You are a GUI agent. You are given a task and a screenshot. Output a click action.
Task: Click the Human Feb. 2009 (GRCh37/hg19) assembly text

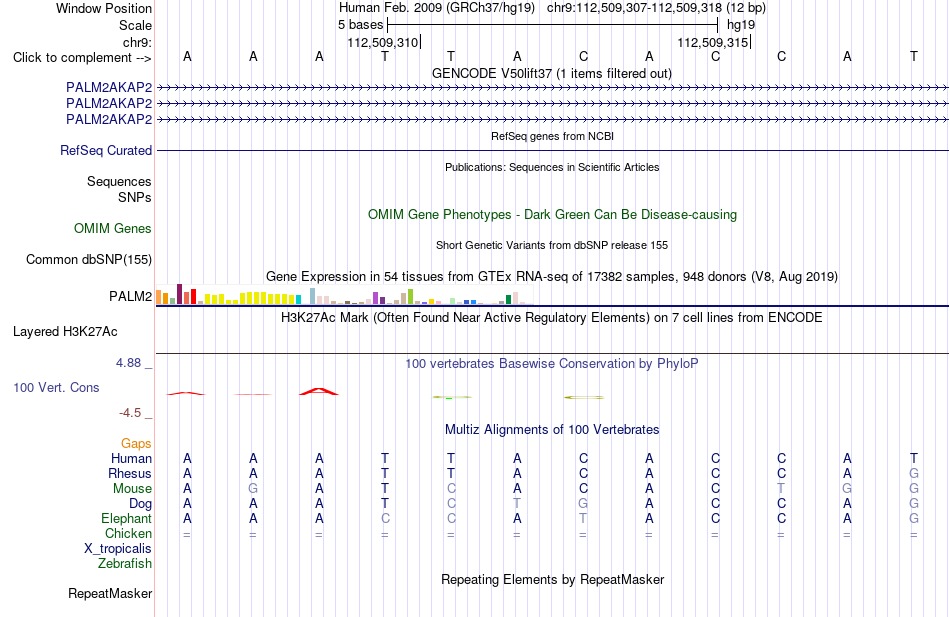coord(437,8)
